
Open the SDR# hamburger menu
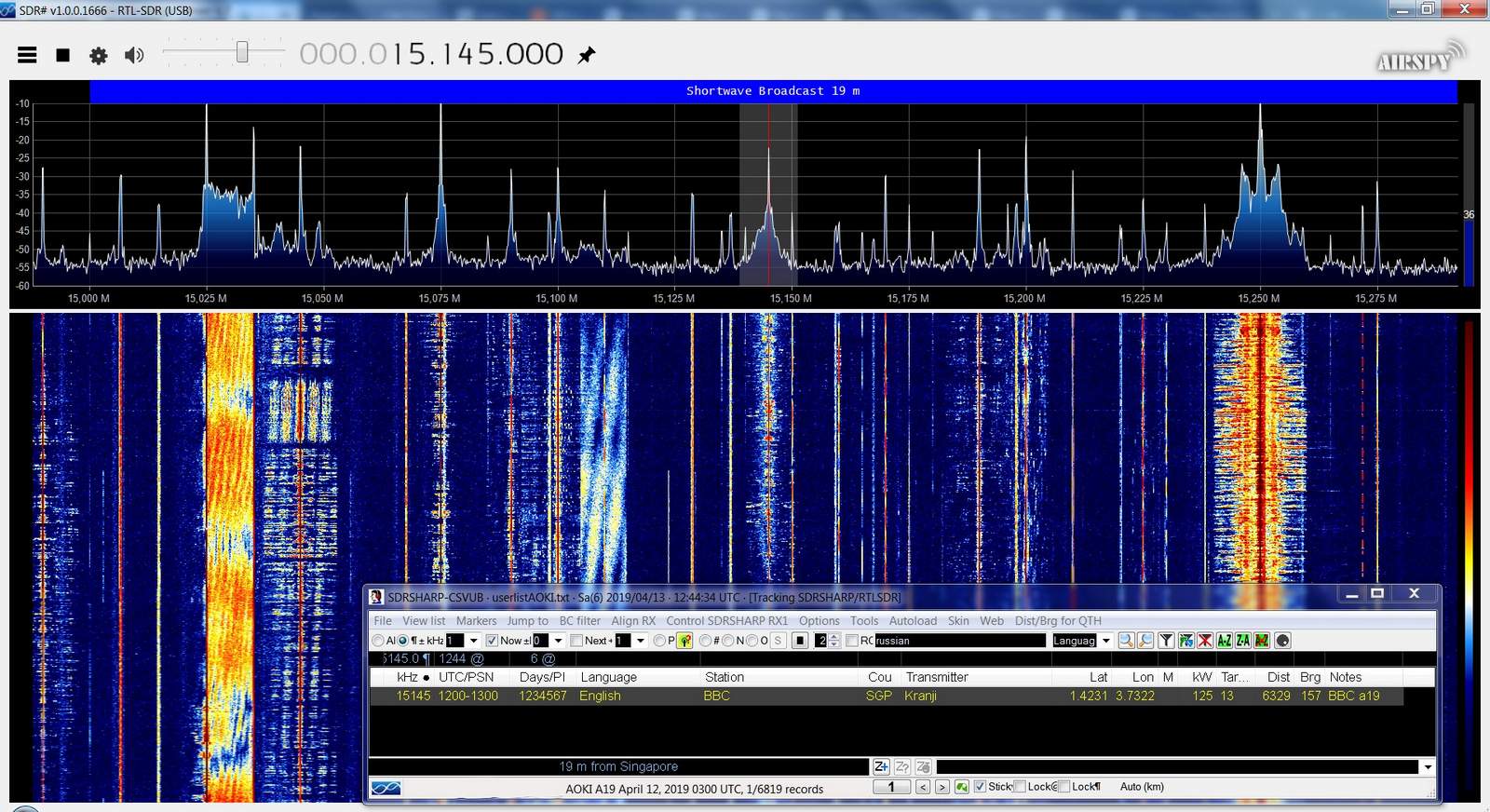click(x=27, y=55)
